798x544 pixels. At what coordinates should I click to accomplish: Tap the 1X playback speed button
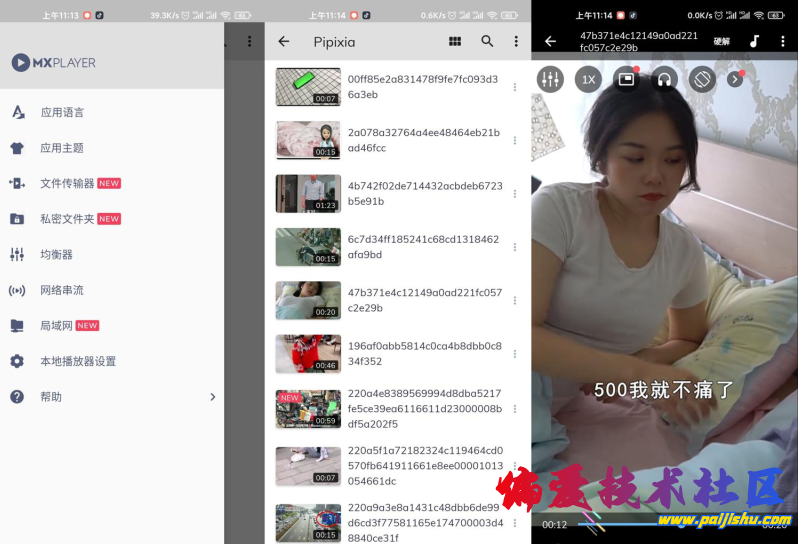(588, 79)
